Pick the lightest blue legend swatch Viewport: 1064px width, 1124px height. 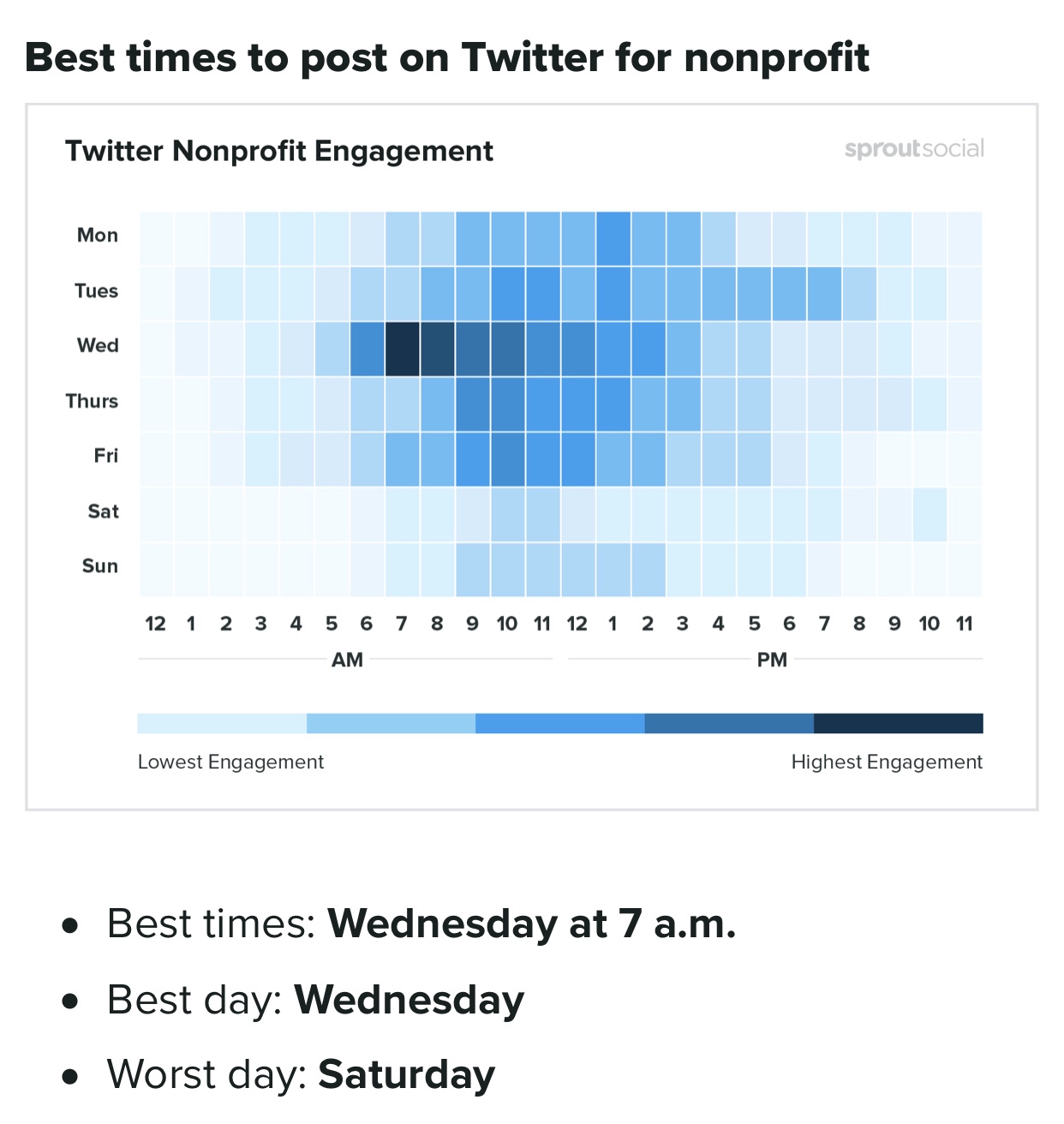(x=221, y=723)
